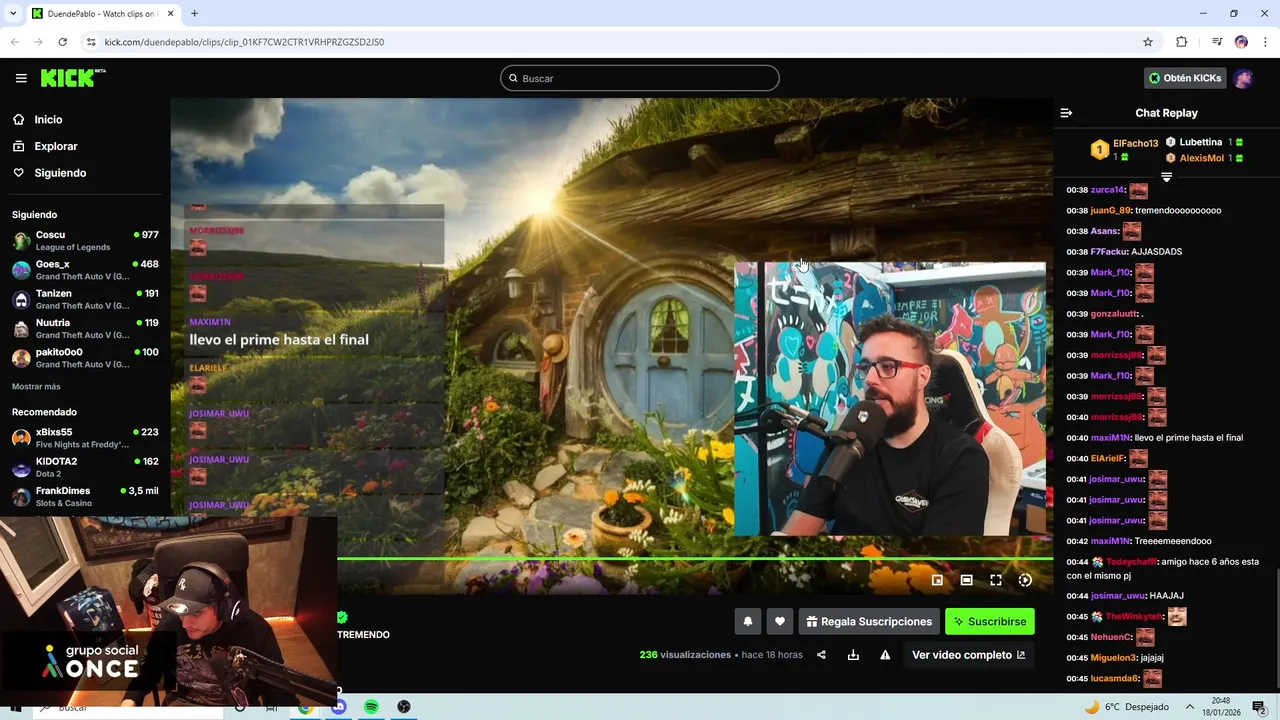Click the Obtén KICKs button
1280x720 pixels.
[1185, 78]
